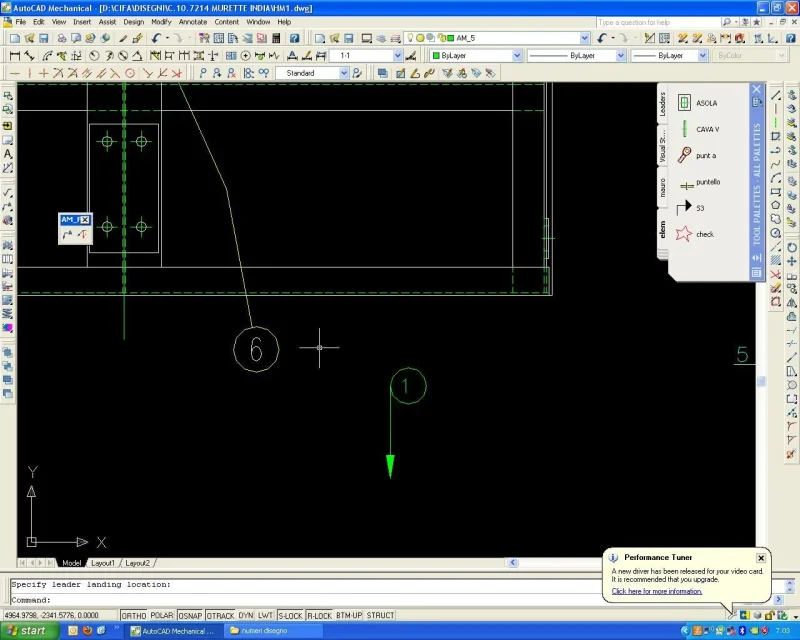The height and width of the screenshot is (640, 800).
Task: Select the Polygon draw tool
Action: click(x=776, y=205)
